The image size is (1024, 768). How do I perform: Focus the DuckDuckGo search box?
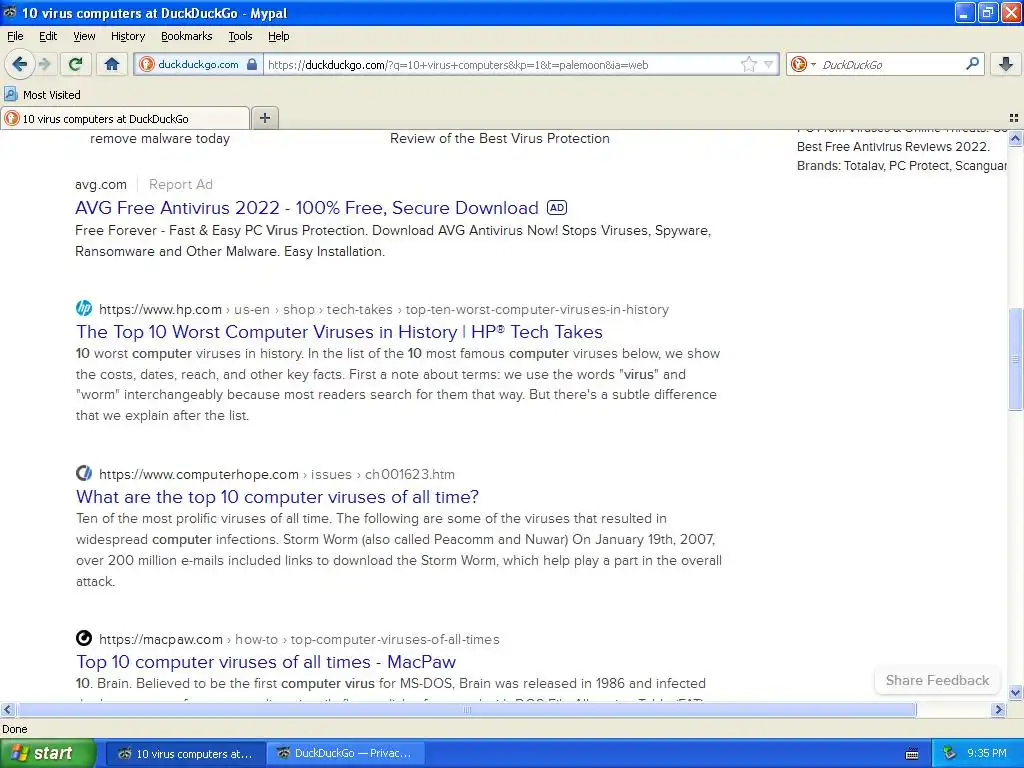(890, 64)
